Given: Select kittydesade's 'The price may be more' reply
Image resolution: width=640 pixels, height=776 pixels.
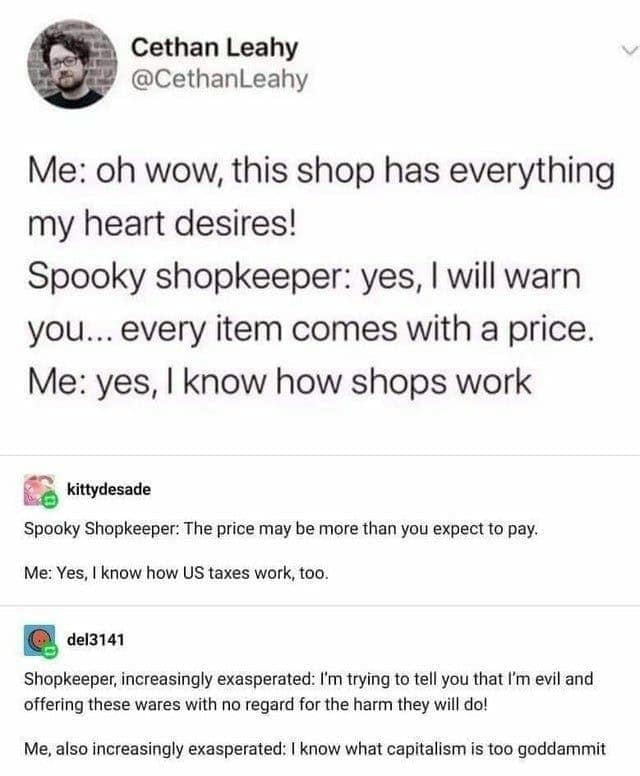Looking at the screenshot, I should [281, 530].
